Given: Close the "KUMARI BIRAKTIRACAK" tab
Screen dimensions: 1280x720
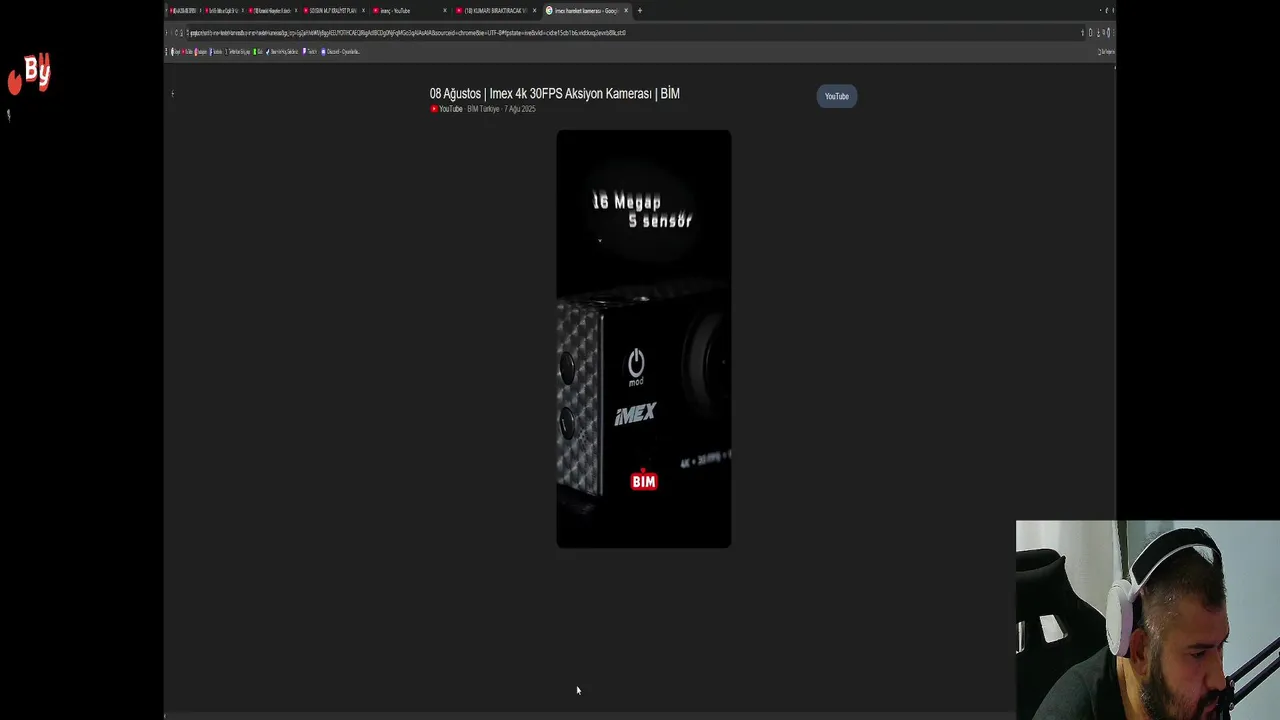Looking at the screenshot, I should [x=535, y=11].
